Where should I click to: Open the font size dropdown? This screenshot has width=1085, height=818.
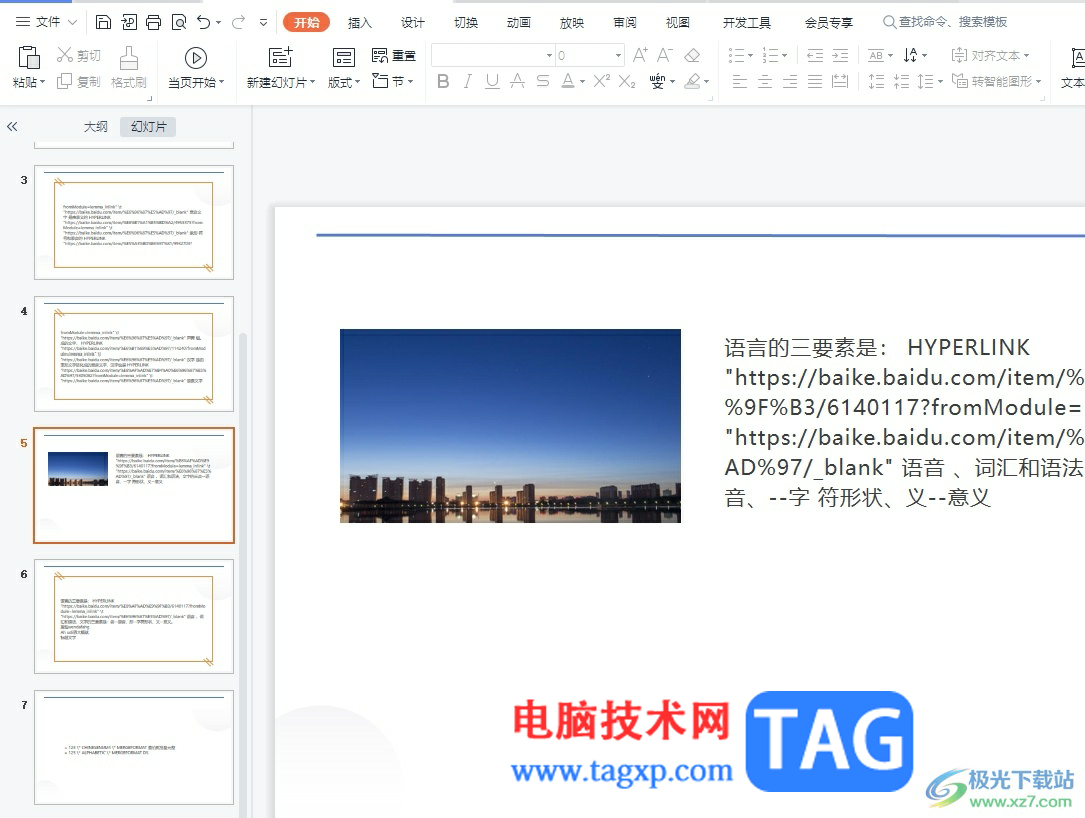point(618,55)
